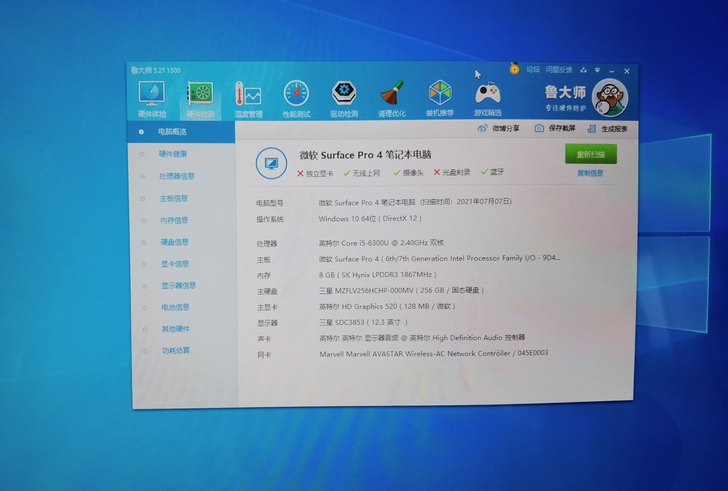This screenshot has height=491, width=728.
Task: Click the green 重新扫描 rescan button
Action: click(591, 154)
